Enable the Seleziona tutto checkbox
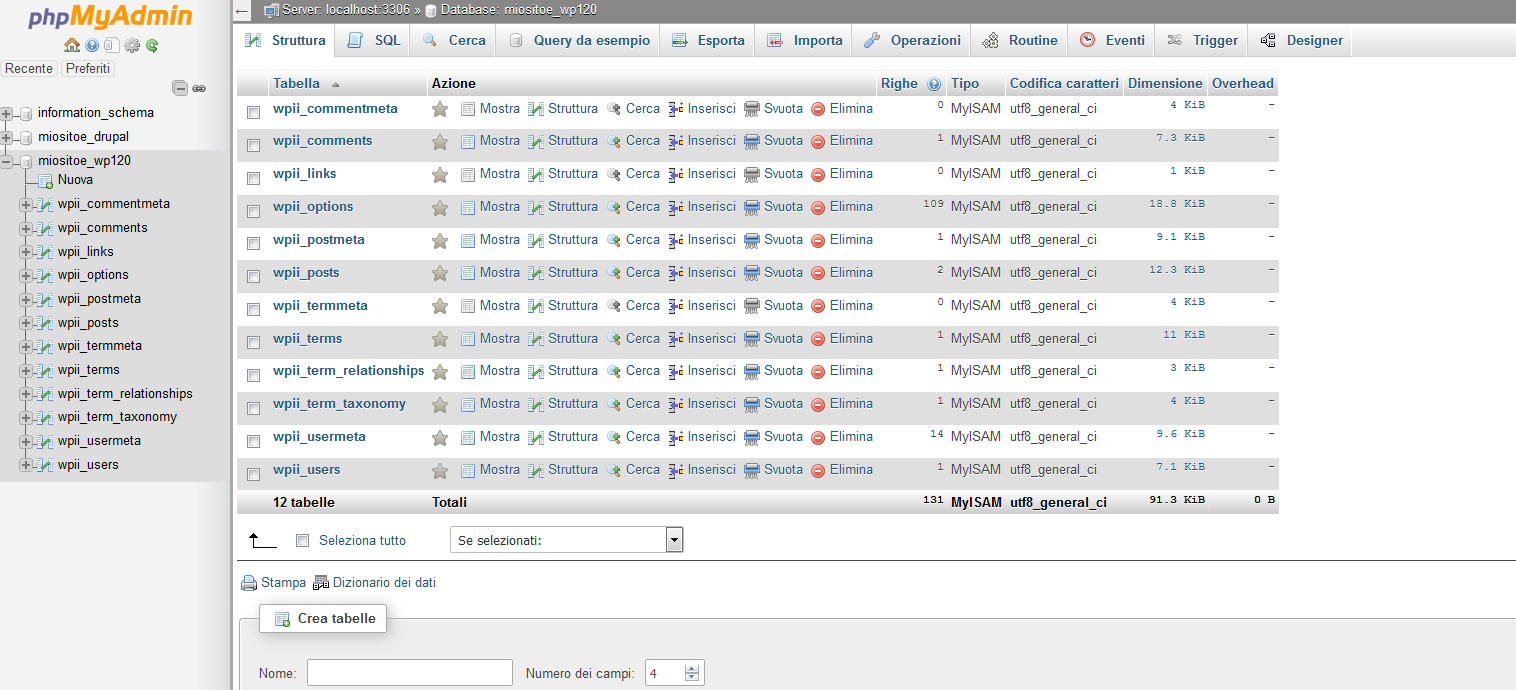The height and width of the screenshot is (690, 1516). pos(303,541)
